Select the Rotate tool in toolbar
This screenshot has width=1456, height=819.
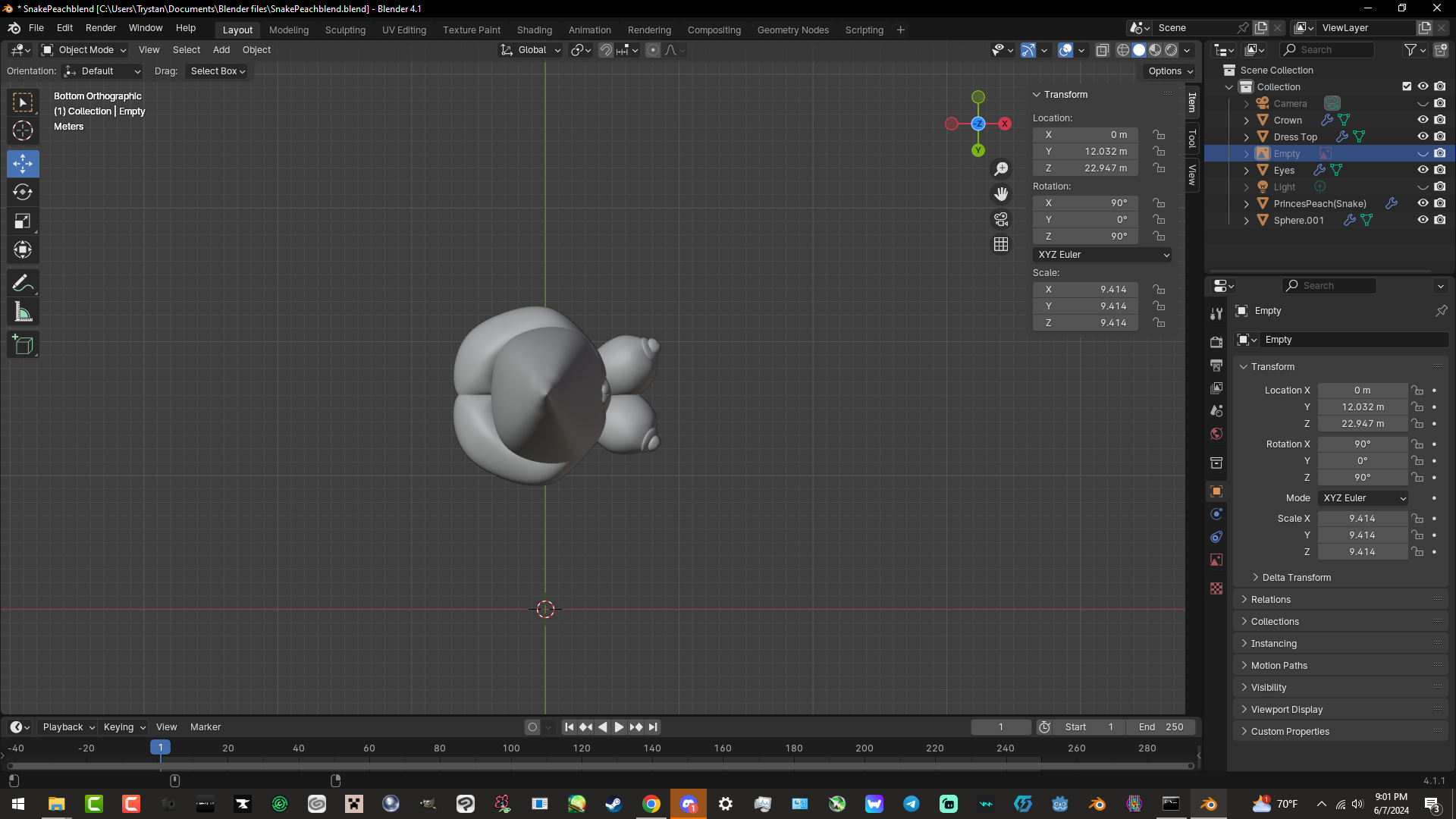coord(23,193)
